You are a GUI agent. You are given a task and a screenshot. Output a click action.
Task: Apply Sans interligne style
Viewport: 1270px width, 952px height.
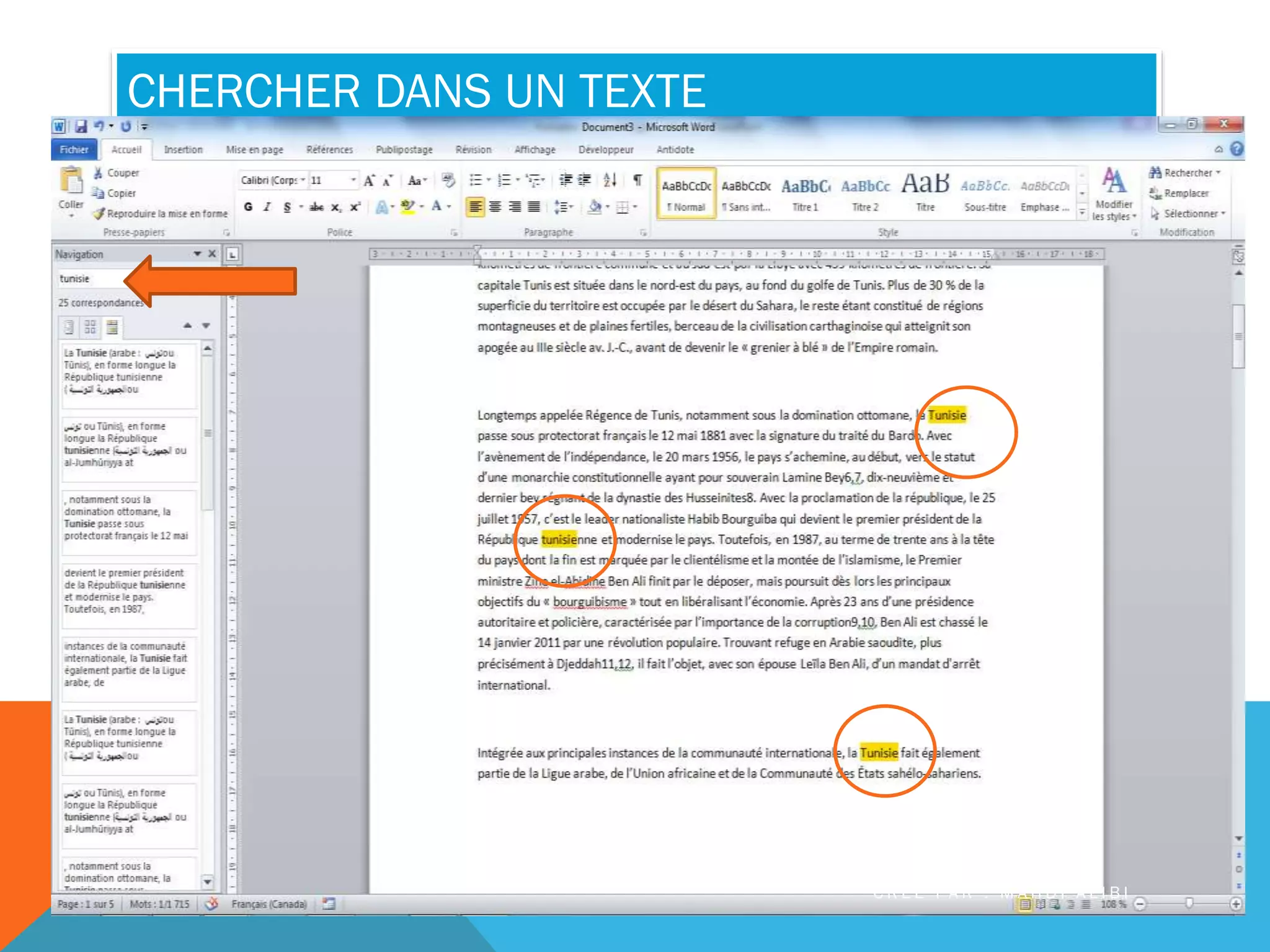pyautogui.click(x=746, y=193)
